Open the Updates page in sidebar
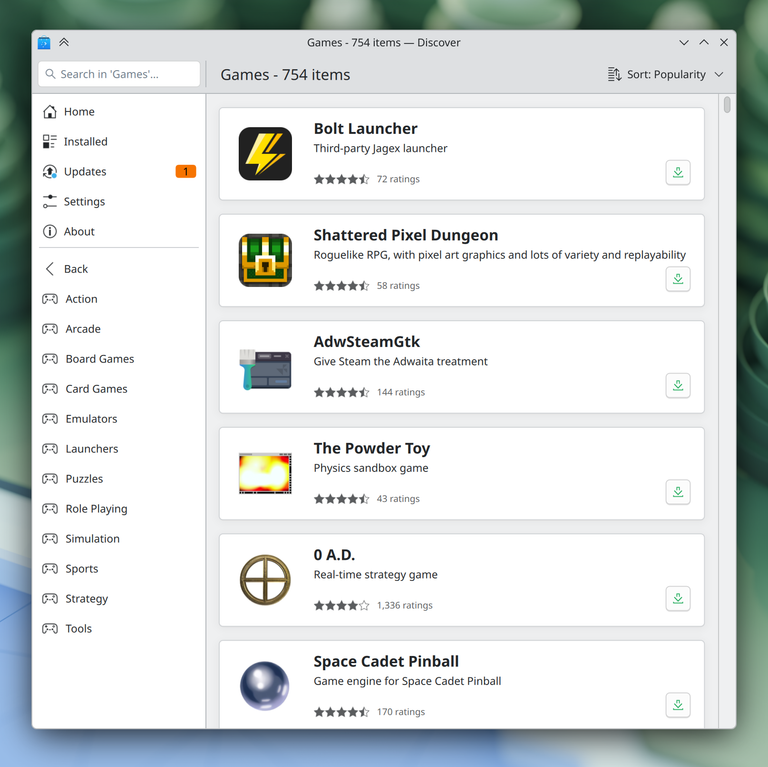 85,172
